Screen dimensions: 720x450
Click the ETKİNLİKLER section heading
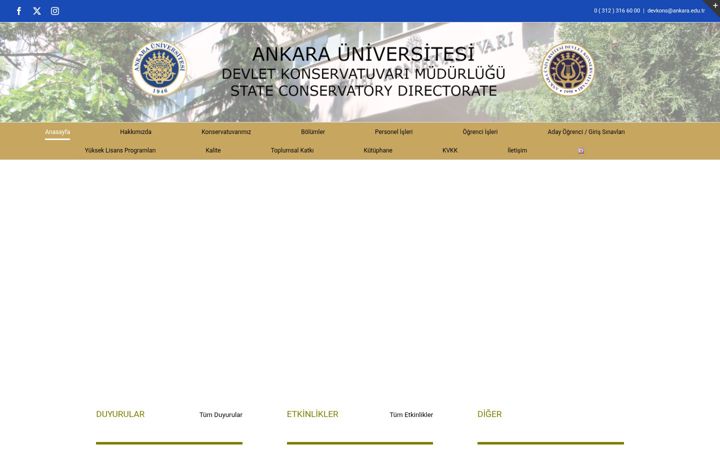(313, 414)
